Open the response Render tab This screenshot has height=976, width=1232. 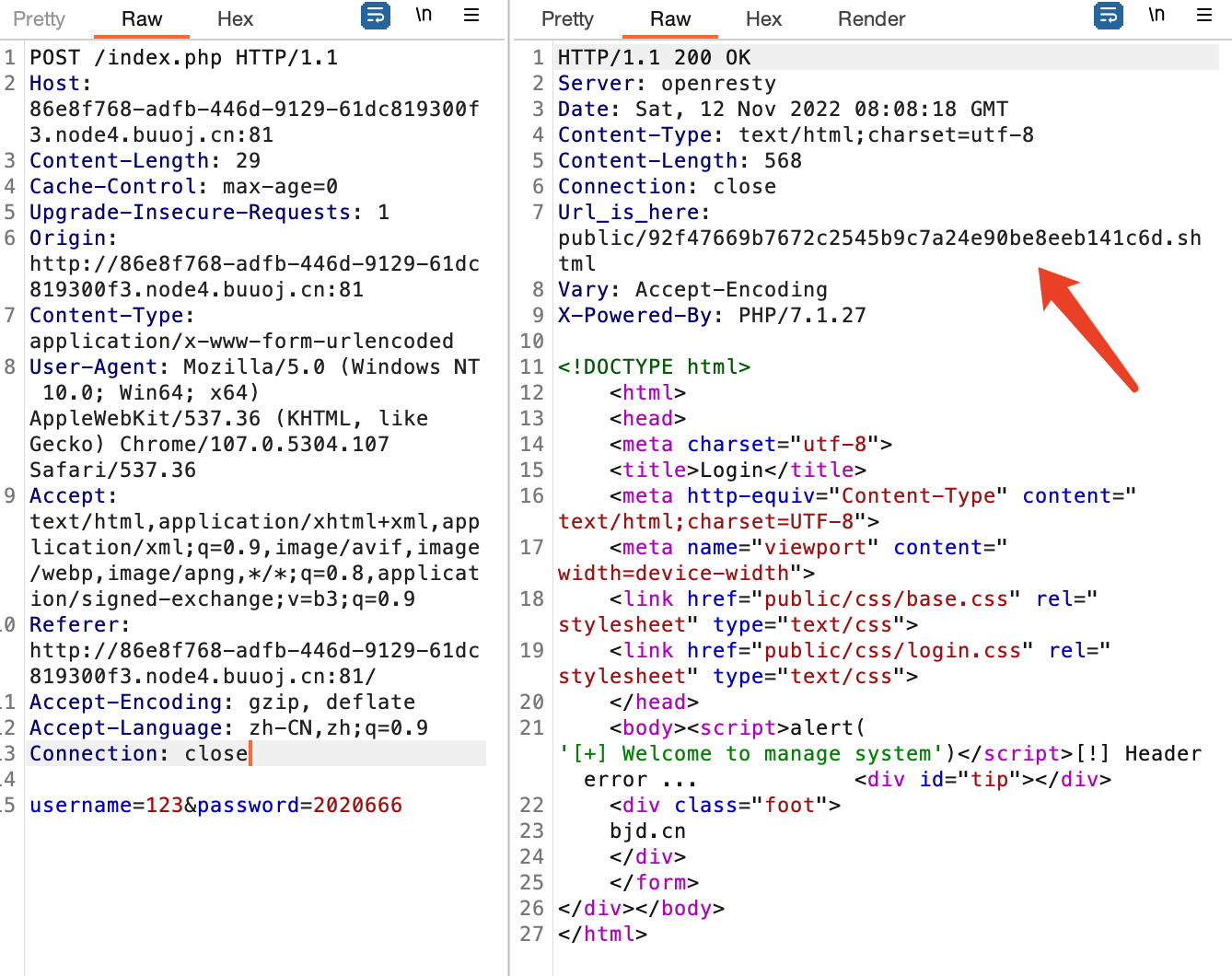(x=871, y=18)
